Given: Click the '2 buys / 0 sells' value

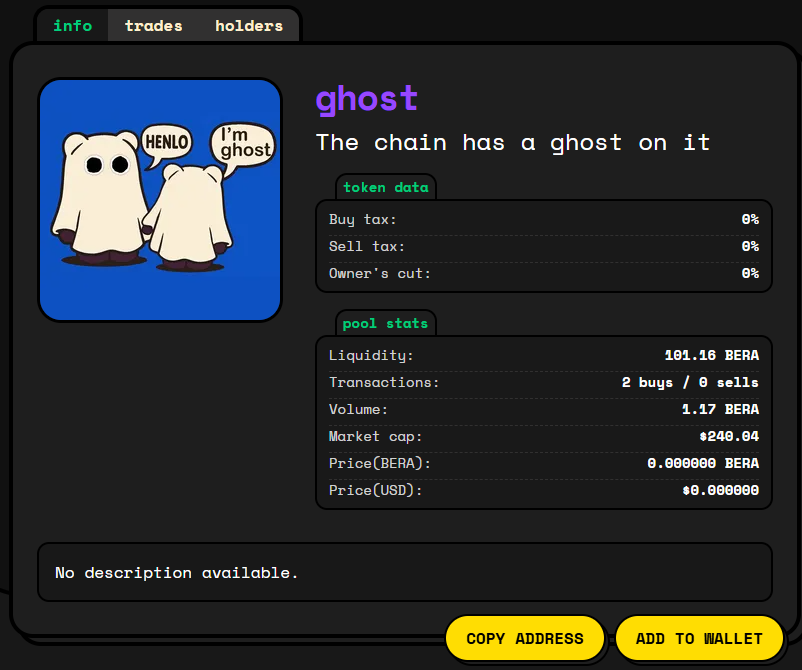Looking at the screenshot, I should pyautogui.click(x=690, y=382).
